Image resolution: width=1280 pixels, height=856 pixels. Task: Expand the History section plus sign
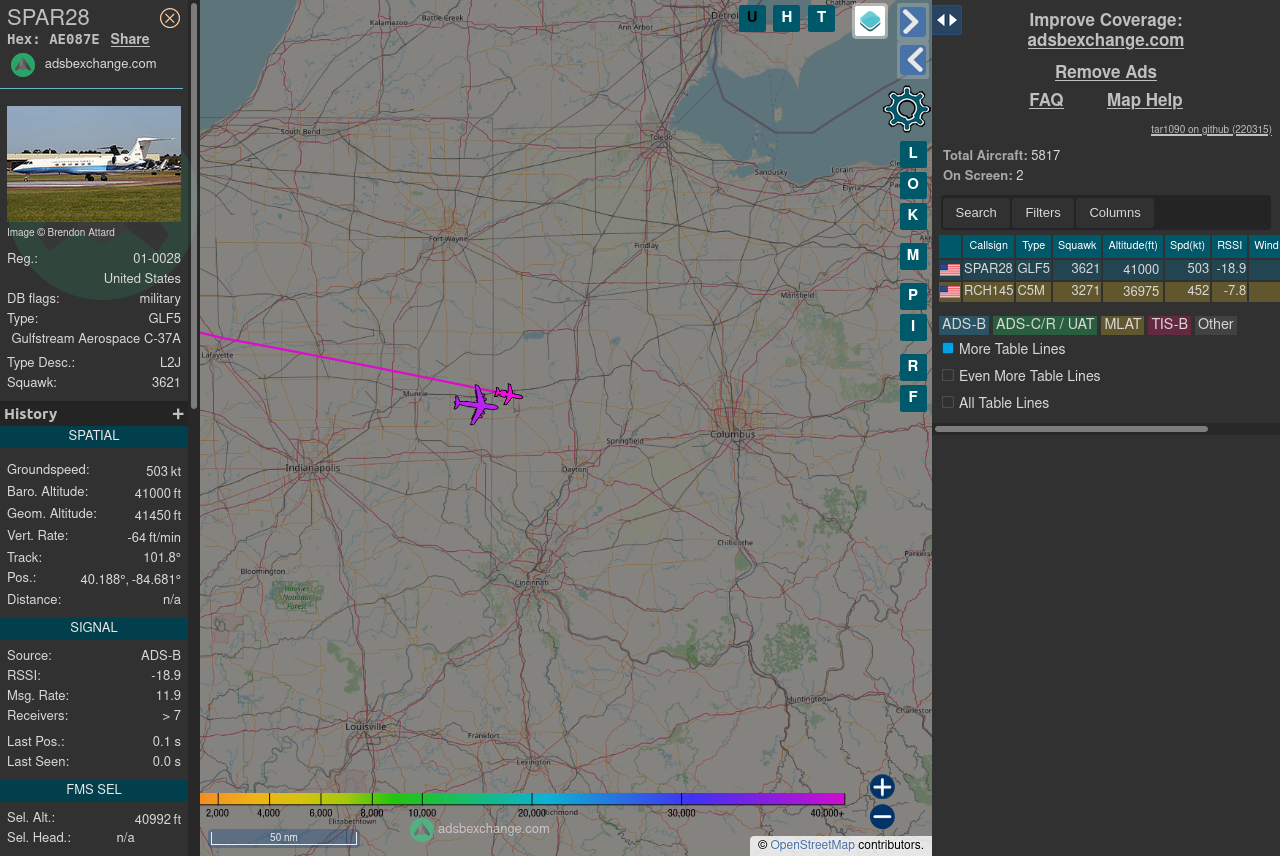click(178, 414)
